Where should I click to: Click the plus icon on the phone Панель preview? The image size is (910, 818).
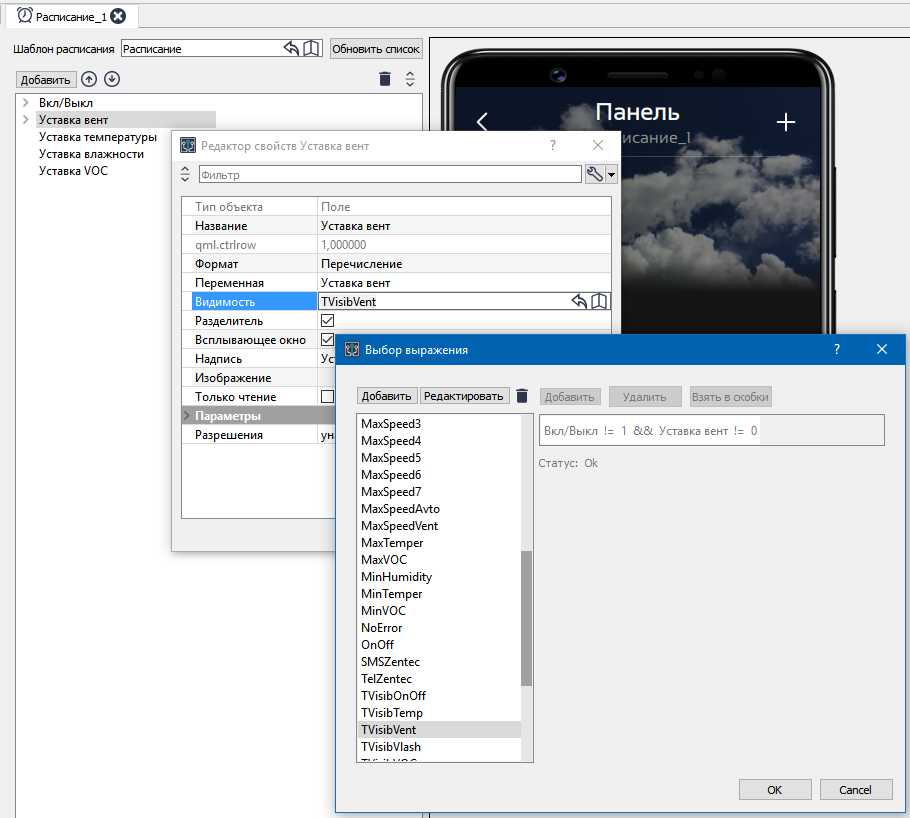pos(787,120)
